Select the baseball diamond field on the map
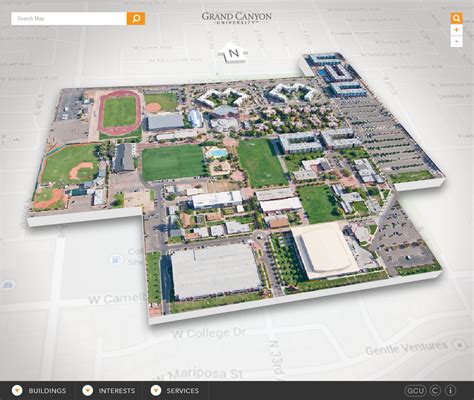Viewport: 474px width, 400px height. (71, 165)
